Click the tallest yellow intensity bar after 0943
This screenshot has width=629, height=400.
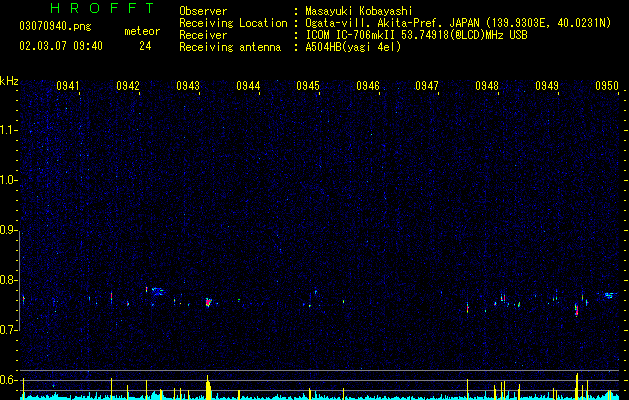pos(208,387)
